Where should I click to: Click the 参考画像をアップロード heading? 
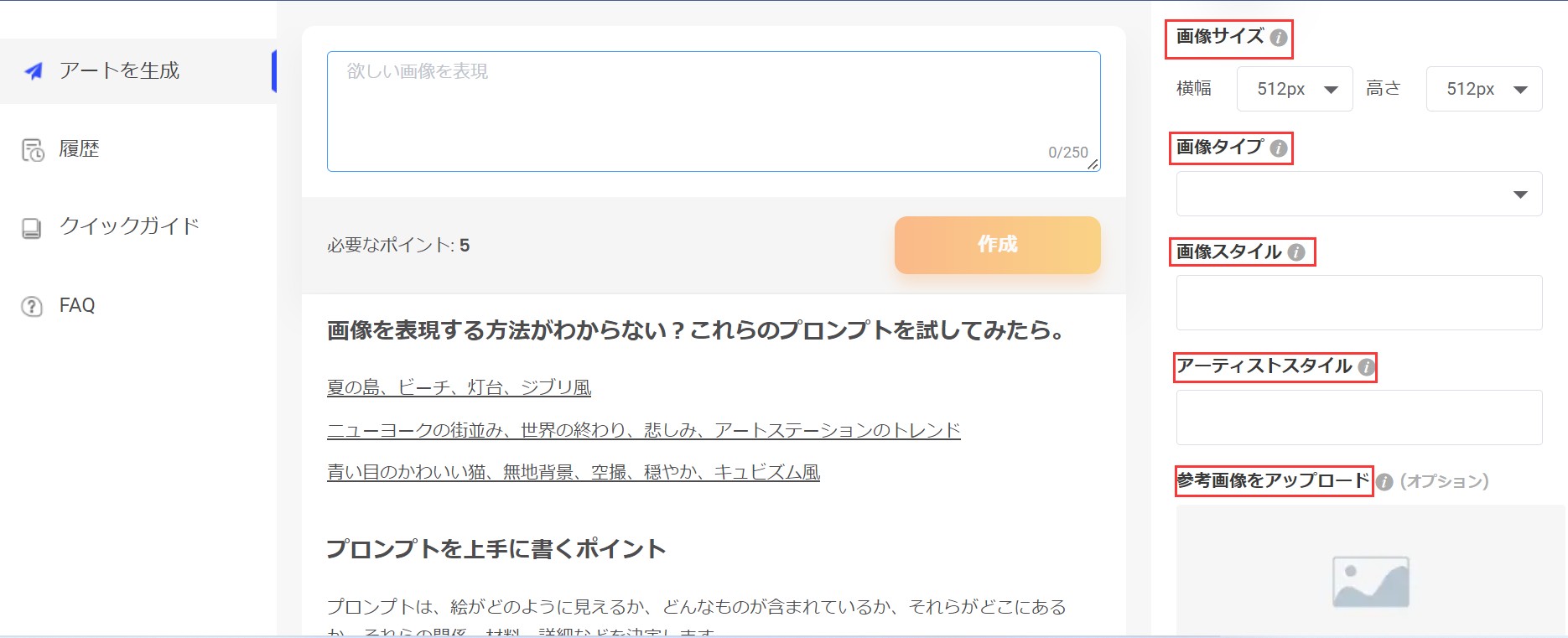(1273, 480)
